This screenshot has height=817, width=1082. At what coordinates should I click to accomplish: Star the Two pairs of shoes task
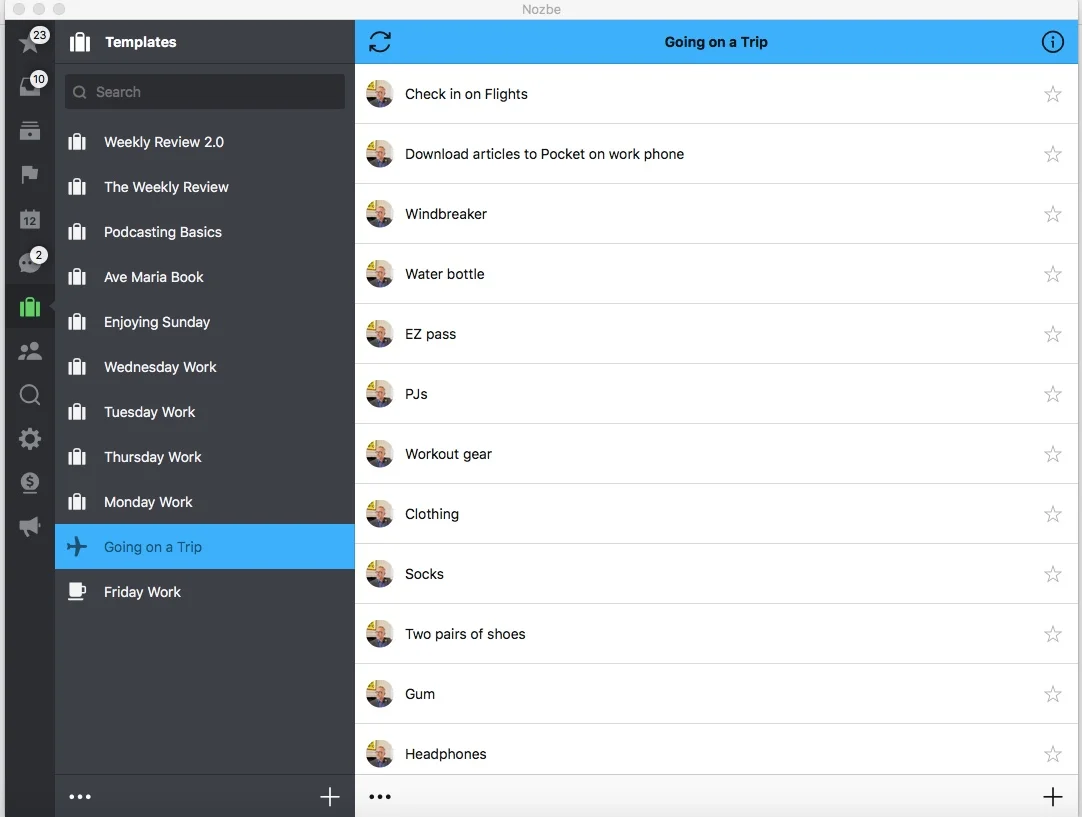[1052, 634]
